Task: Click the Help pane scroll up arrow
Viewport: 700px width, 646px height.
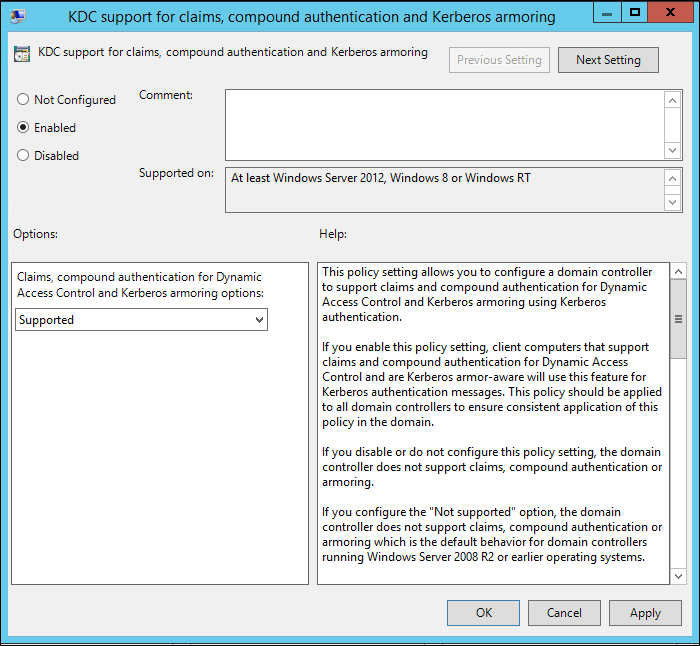Action: tap(678, 271)
